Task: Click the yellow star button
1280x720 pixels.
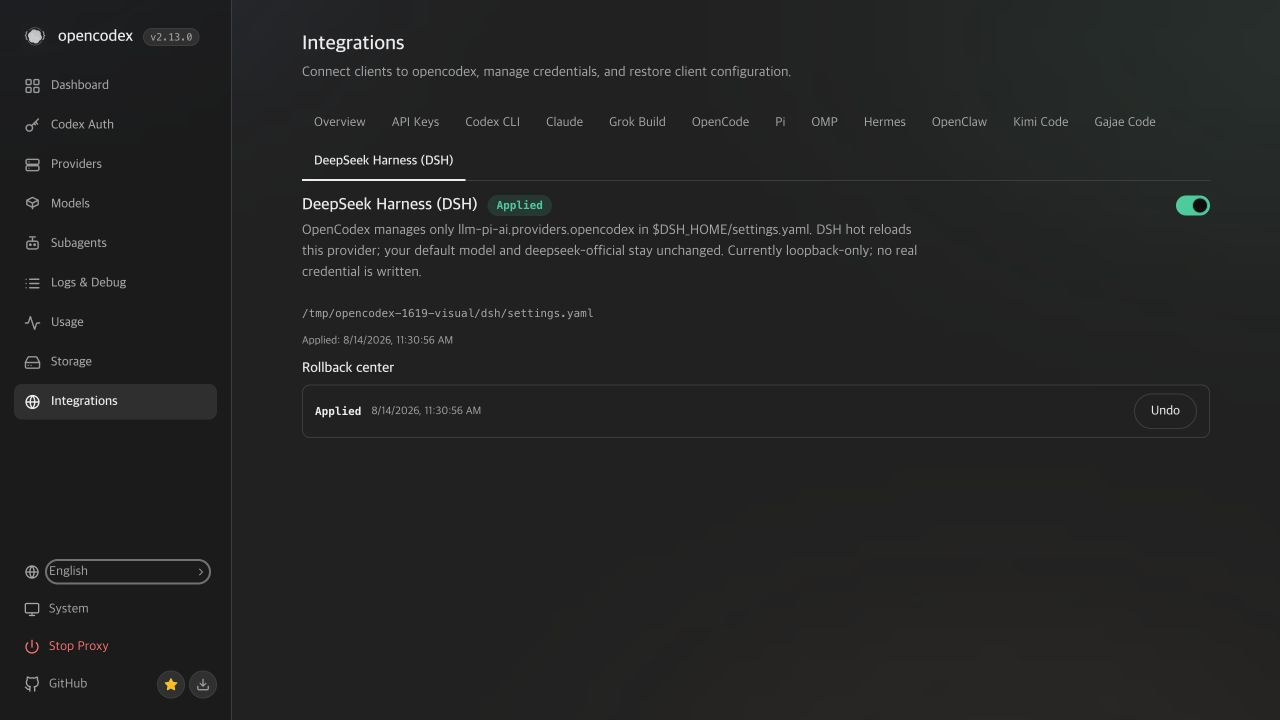Action: click(171, 684)
